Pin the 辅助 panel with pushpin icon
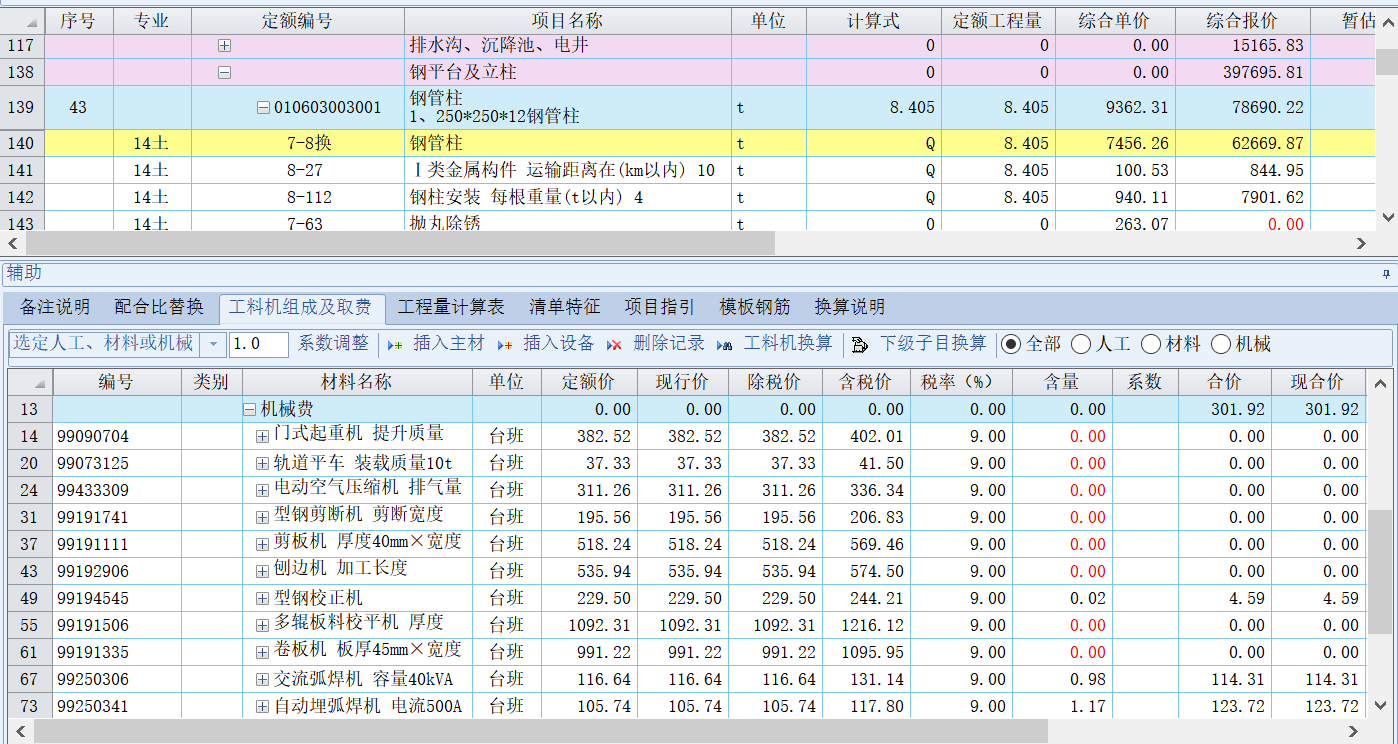1398x744 pixels. tap(1386, 272)
